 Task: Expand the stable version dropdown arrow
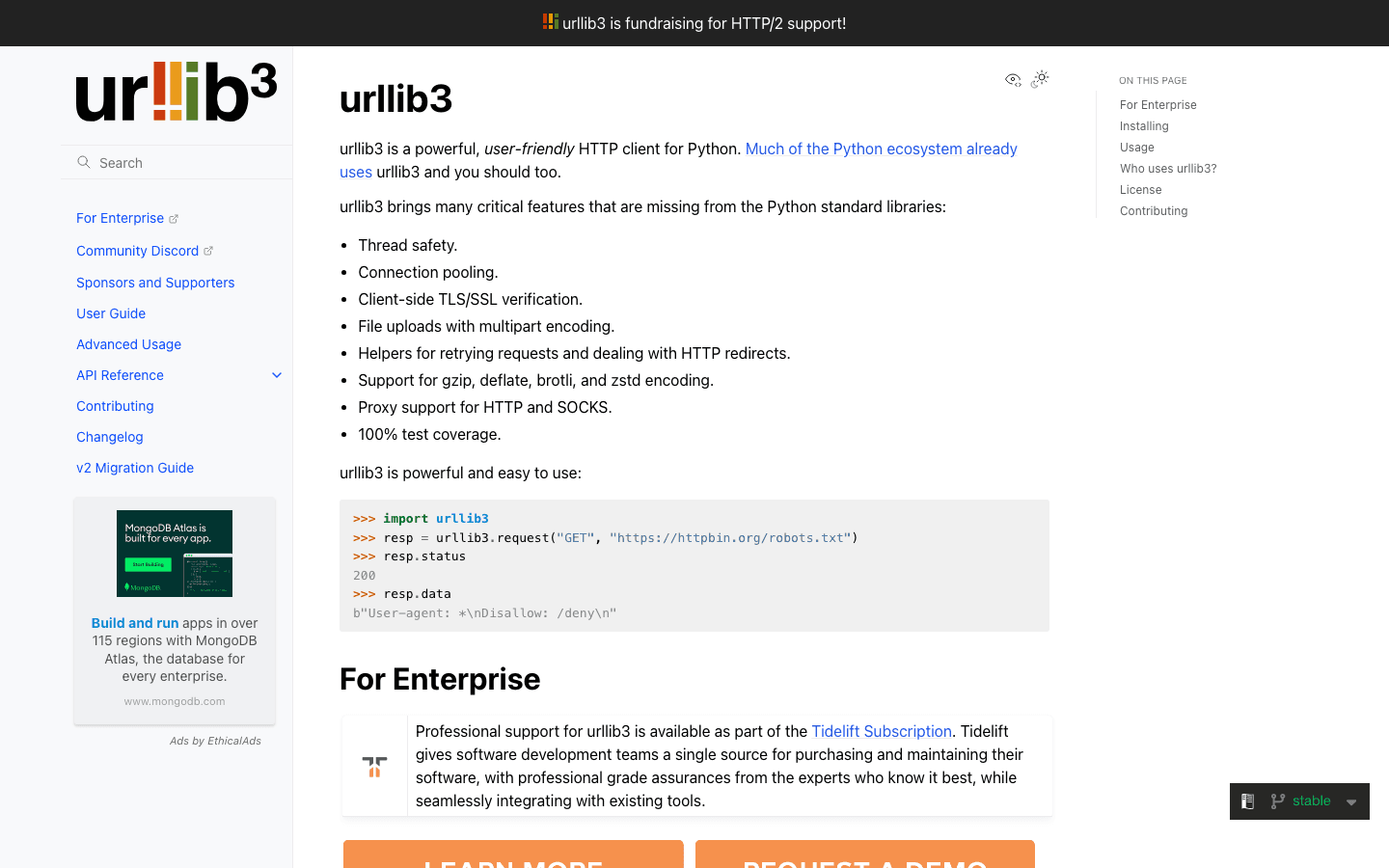pyautogui.click(x=1350, y=800)
